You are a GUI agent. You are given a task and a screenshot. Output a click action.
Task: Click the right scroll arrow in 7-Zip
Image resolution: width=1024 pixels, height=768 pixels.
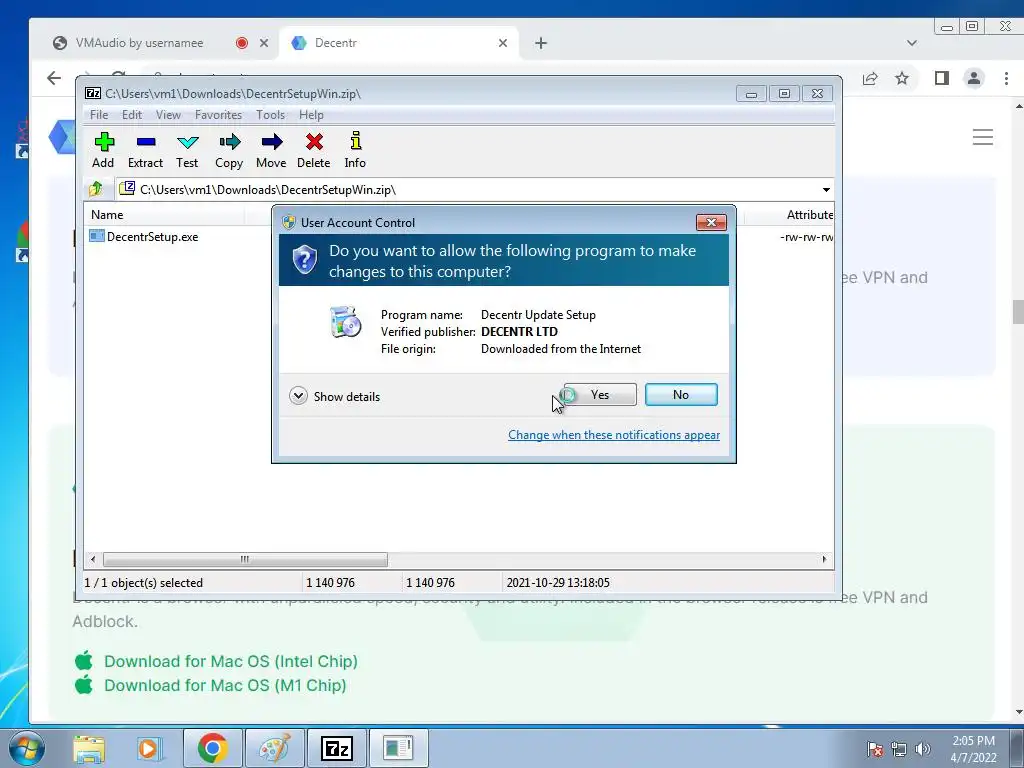click(824, 560)
